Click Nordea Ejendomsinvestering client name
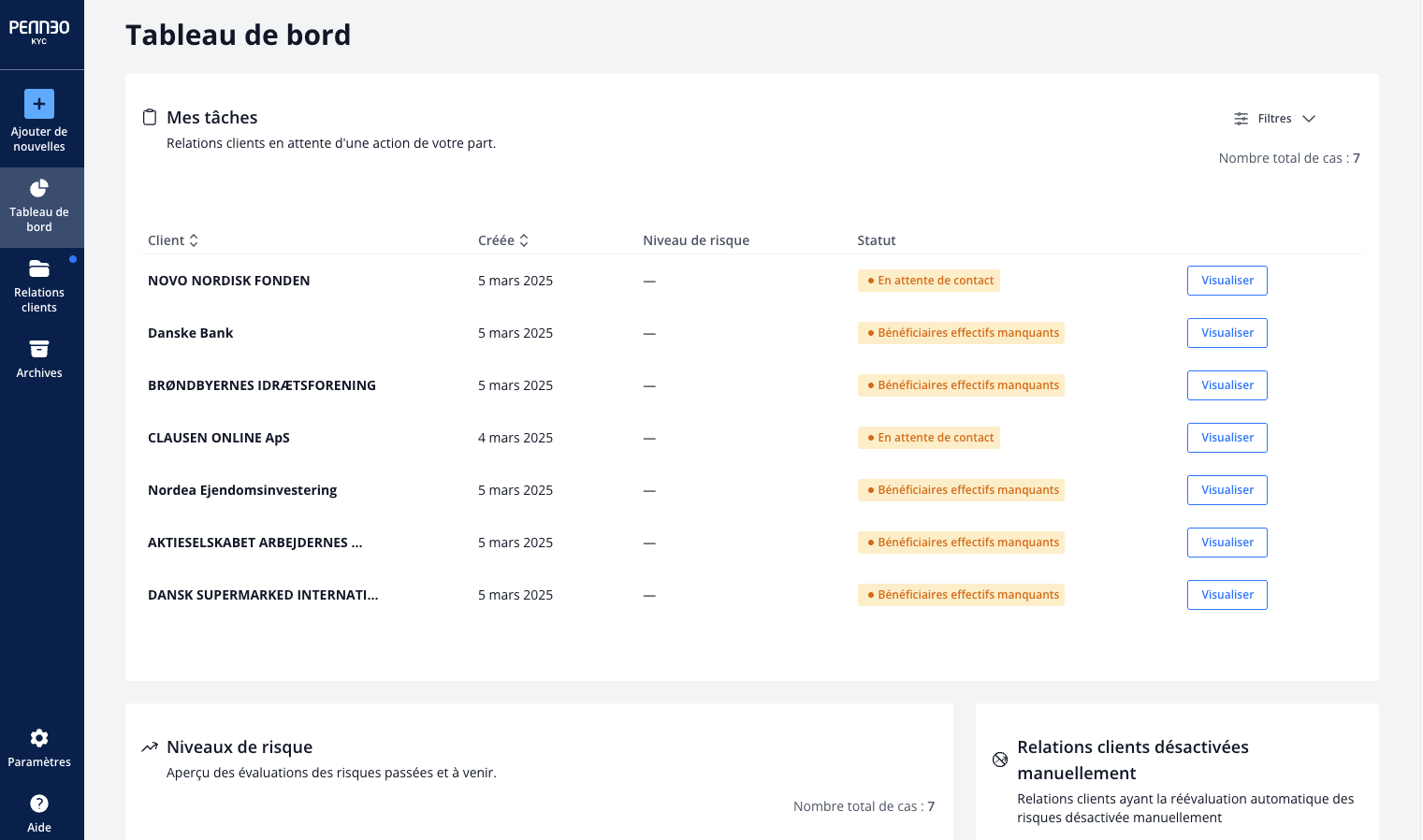The image size is (1423, 840). (x=242, y=490)
